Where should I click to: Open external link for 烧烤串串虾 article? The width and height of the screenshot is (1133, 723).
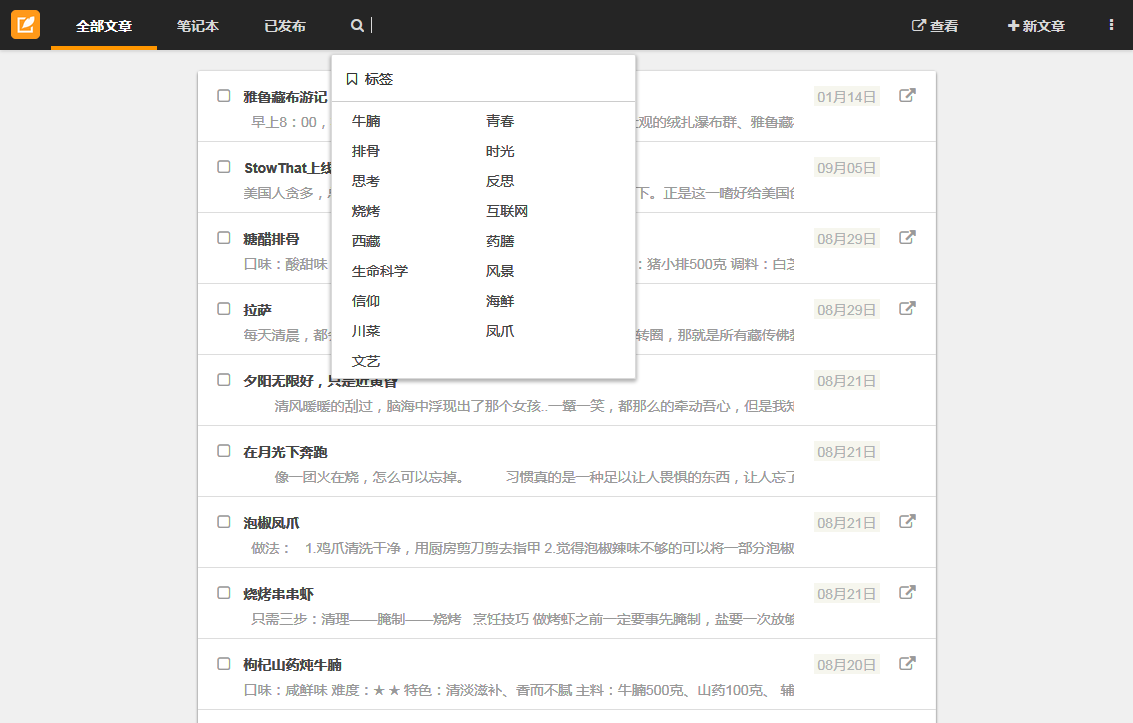tap(907, 592)
